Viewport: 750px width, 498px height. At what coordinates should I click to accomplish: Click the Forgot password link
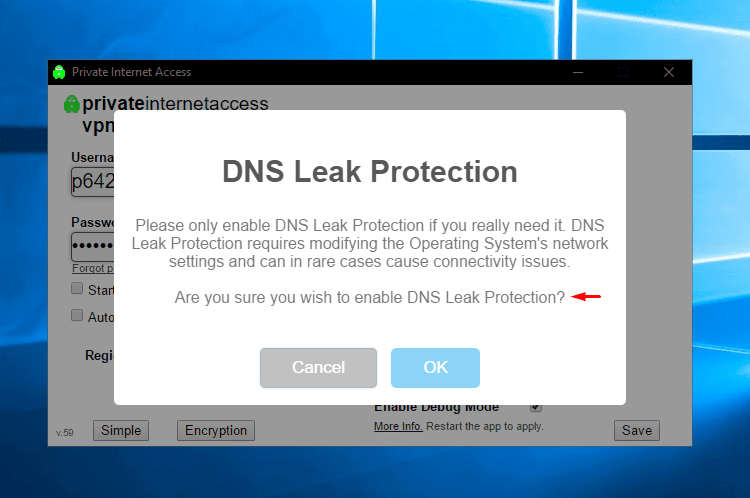(93, 268)
